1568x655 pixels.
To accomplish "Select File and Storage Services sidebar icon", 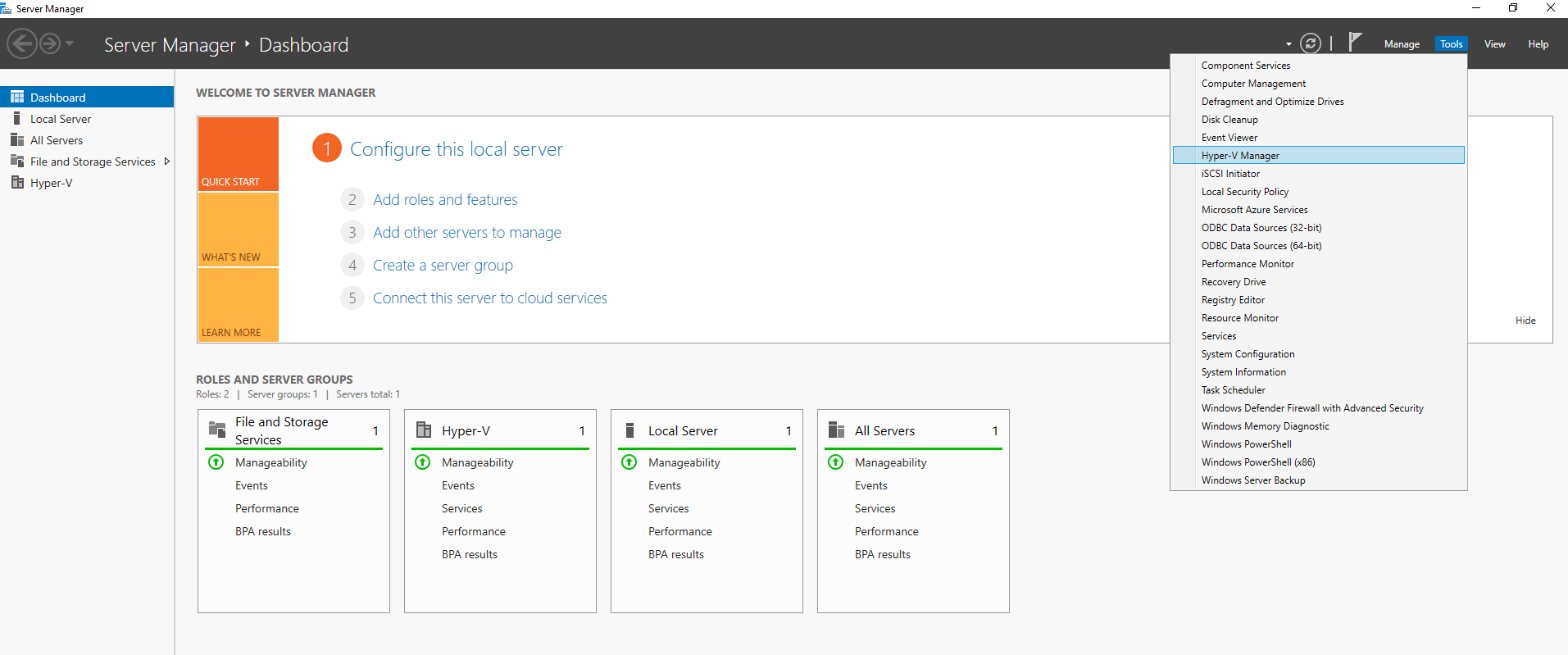I will (x=17, y=161).
